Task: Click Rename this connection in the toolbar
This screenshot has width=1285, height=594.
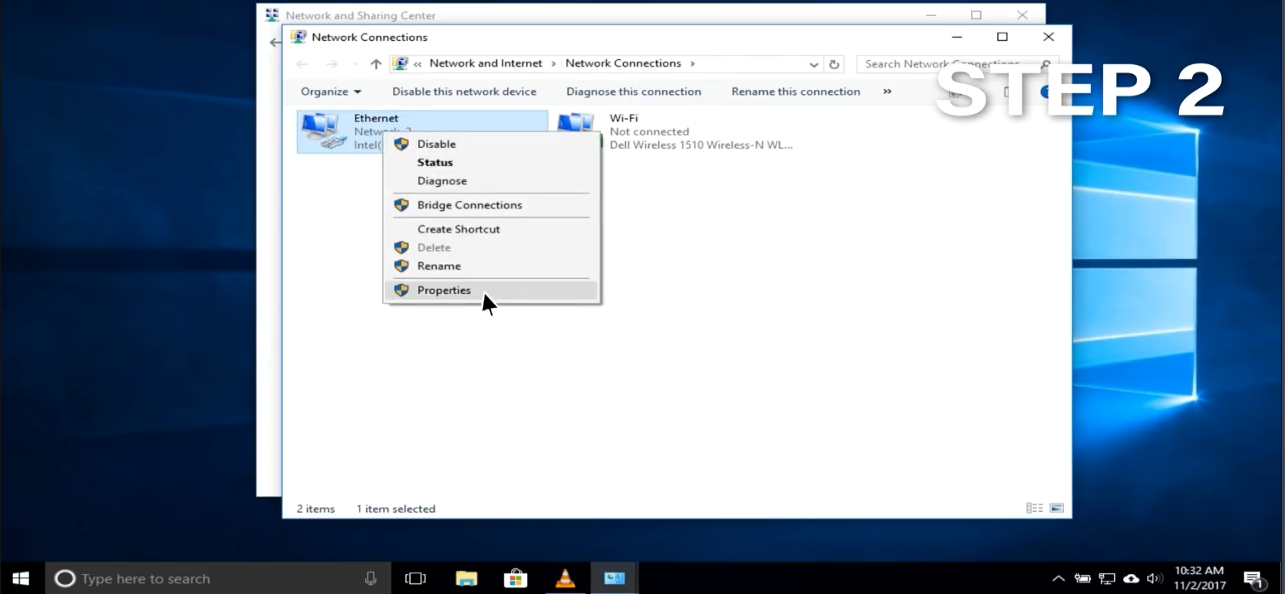Action: (795, 92)
